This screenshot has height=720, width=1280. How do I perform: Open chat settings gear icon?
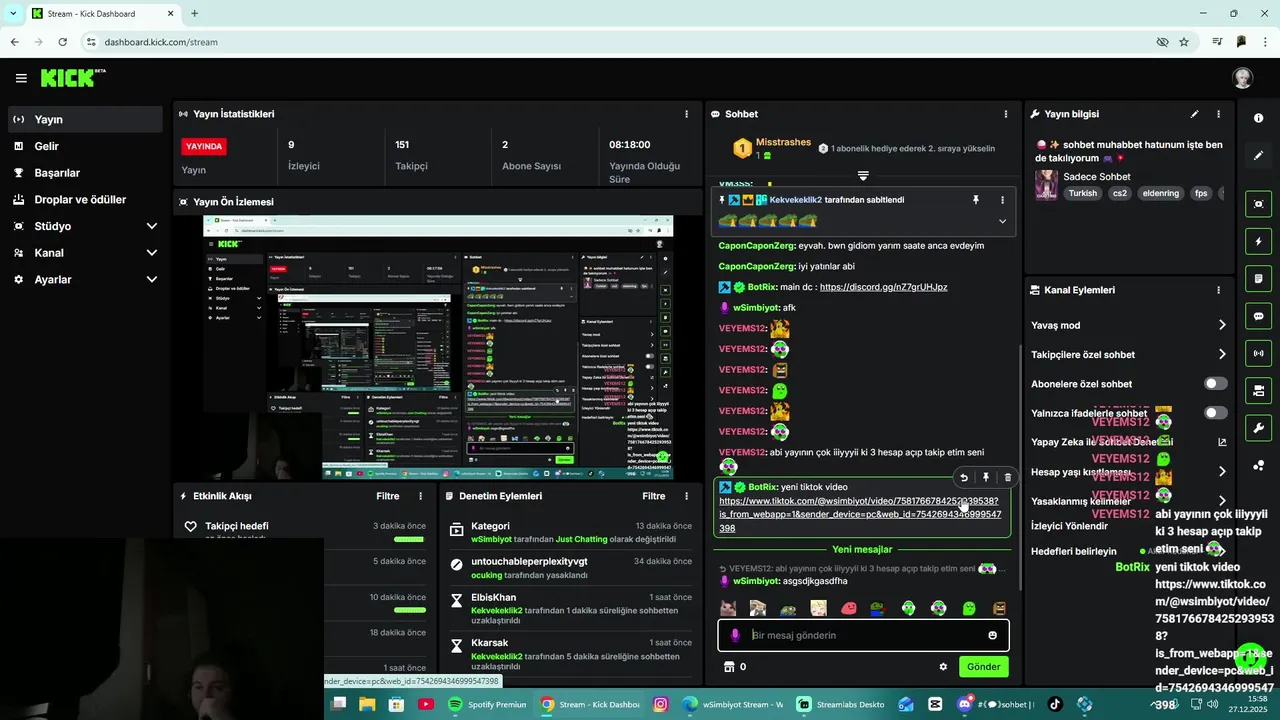coord(942,667)
